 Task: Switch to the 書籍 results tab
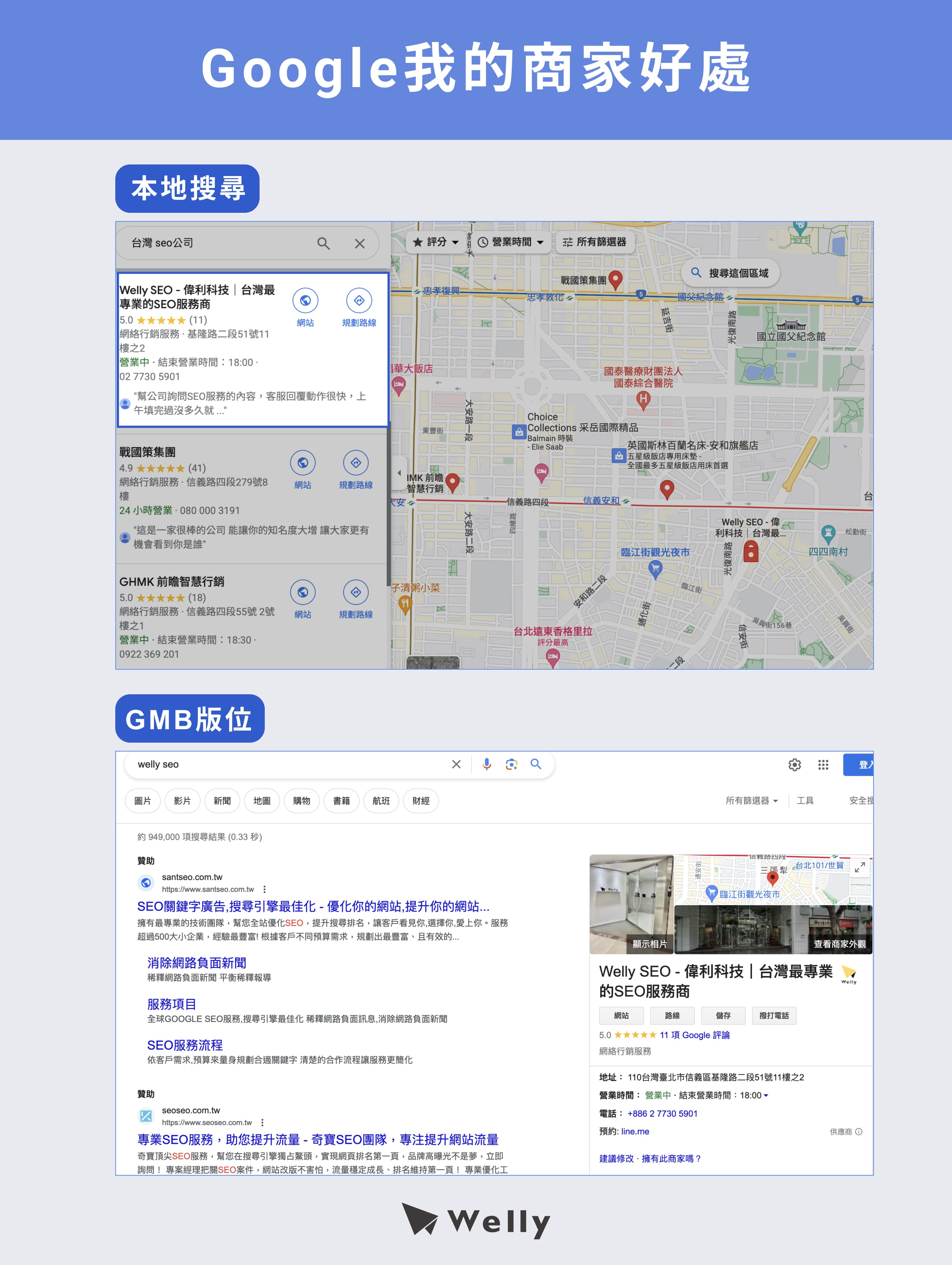point(342,801)
